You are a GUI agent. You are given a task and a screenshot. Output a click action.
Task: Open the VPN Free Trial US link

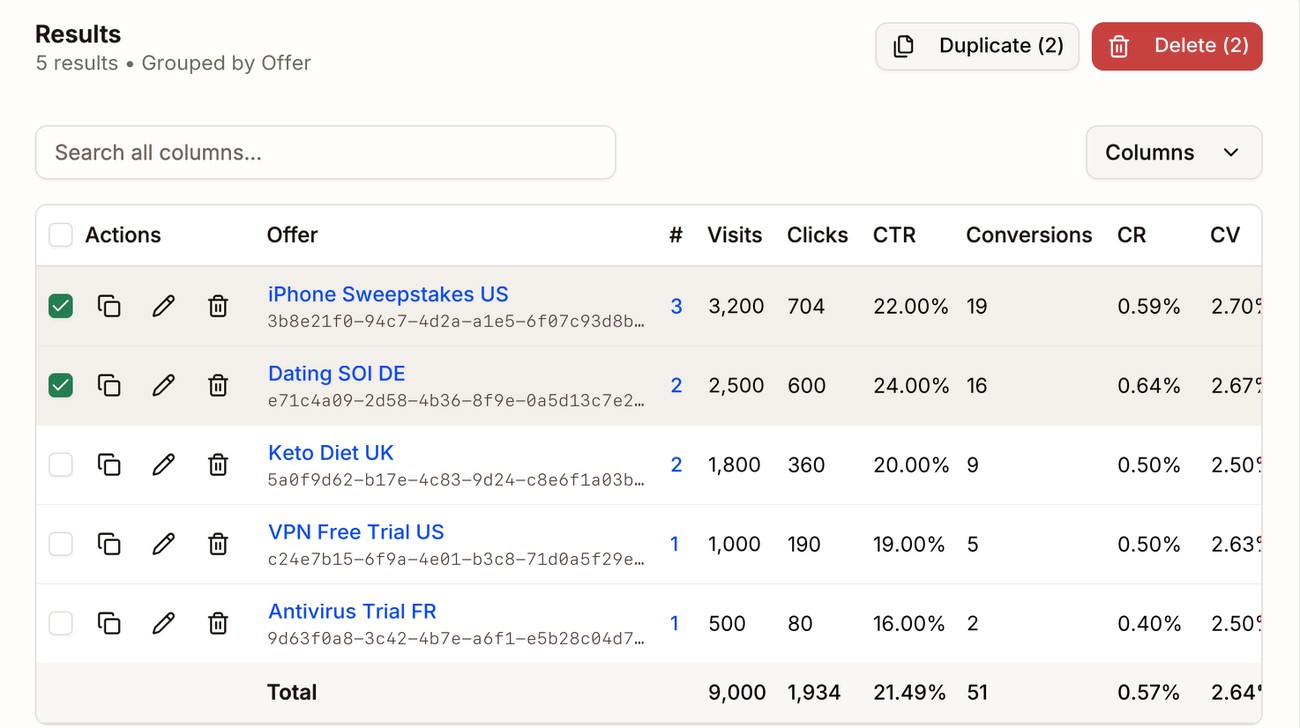[x=356, y=532]
